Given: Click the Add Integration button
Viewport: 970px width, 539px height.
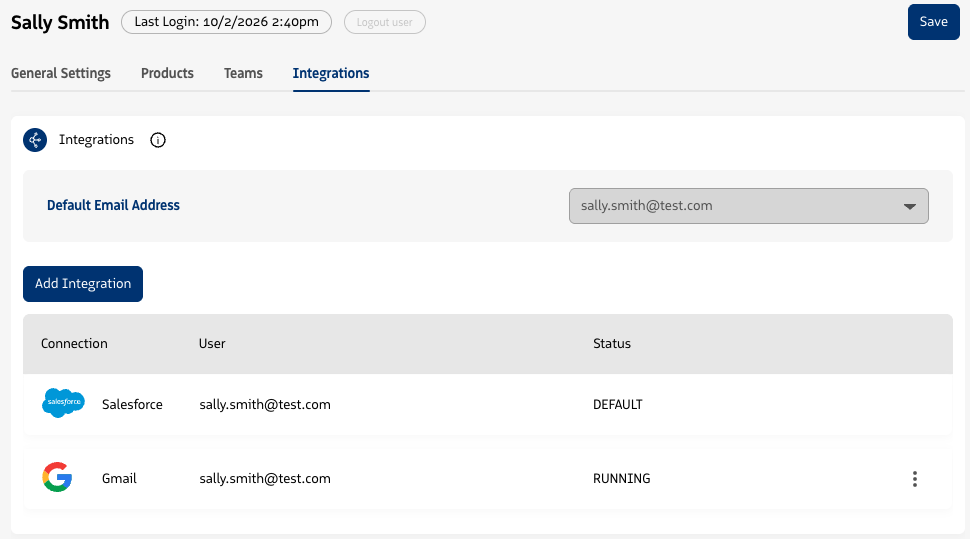Looking at the screenshot, I should tap(83, 284).
